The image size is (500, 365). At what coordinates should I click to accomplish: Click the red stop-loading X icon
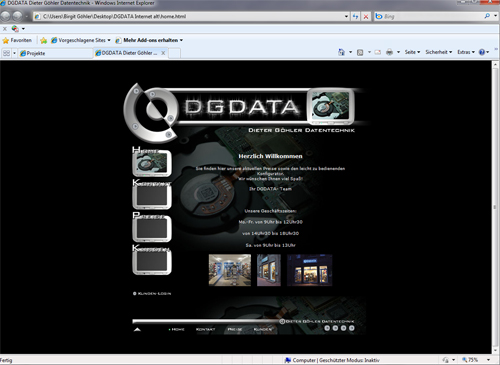(x=366, y=16)
